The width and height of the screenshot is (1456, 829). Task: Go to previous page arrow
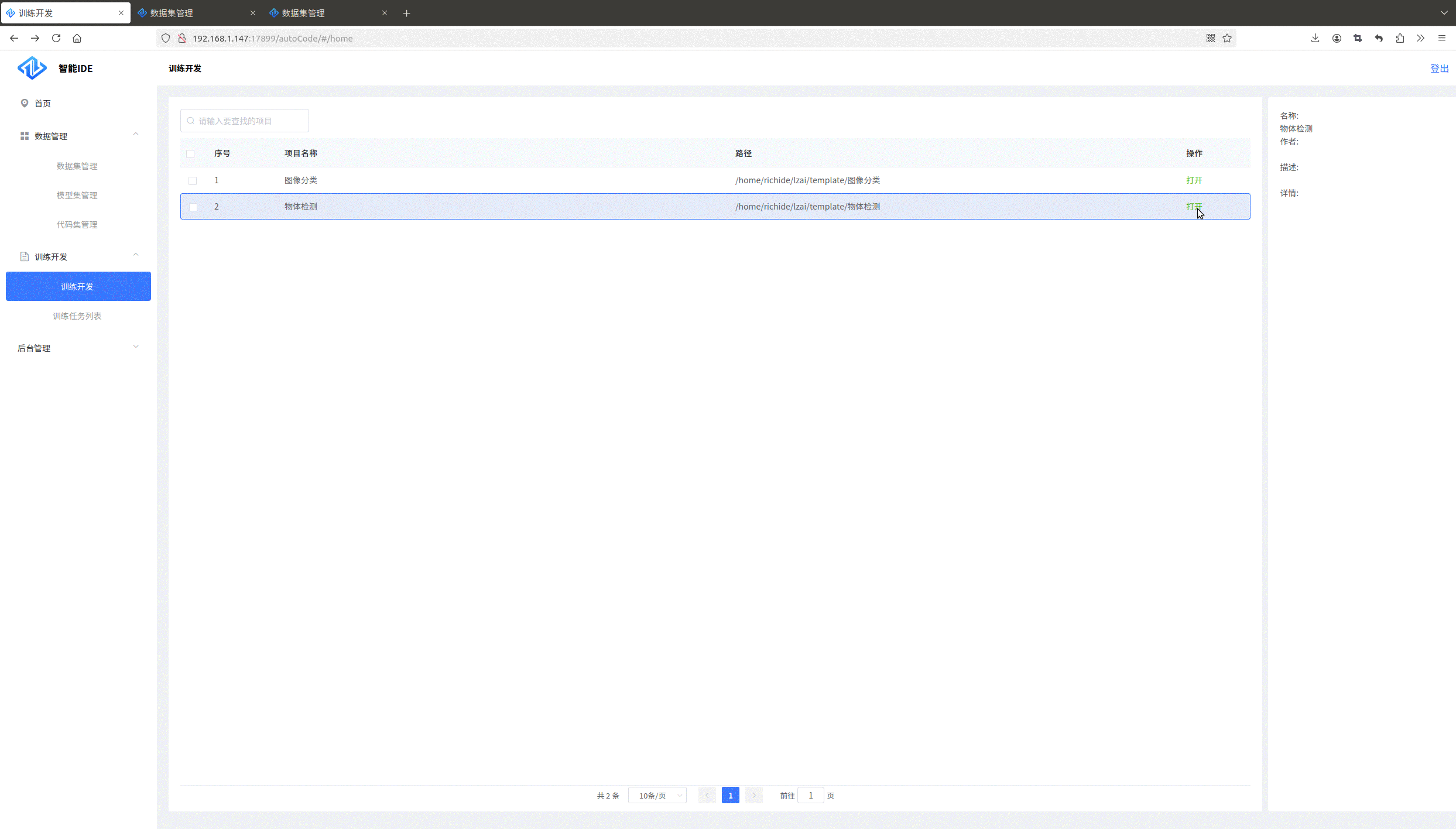tap(707, 795)
